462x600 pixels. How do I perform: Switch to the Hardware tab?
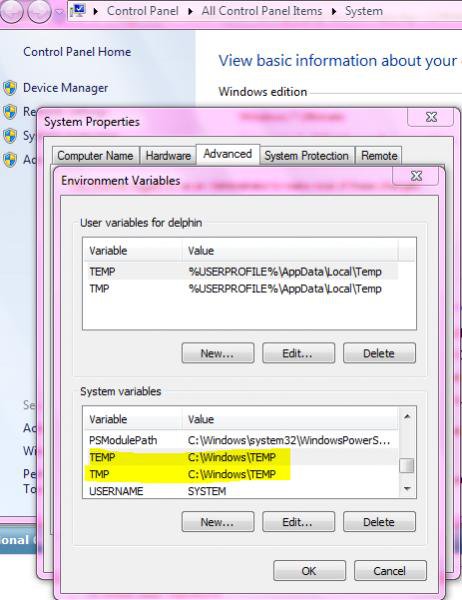(x=168, y=156)
